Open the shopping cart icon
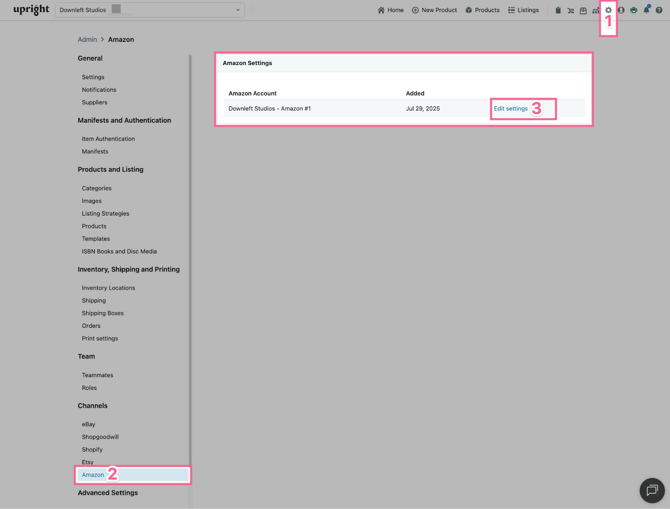 (571, 10)
